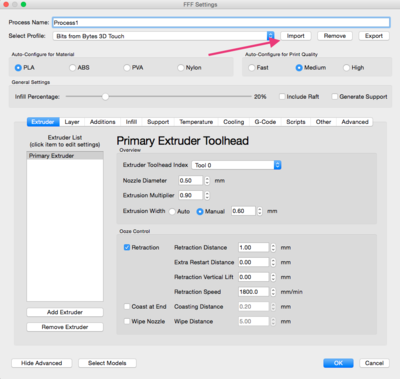Click the Nozzle Diameter value field
This screenshot has height=379, width=400.
190,181
